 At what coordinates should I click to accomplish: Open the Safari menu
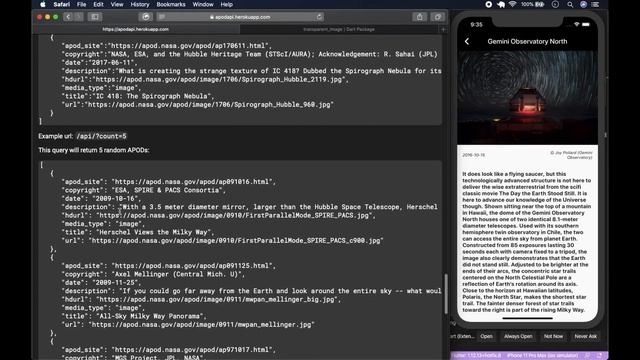[x=62, y=4]
